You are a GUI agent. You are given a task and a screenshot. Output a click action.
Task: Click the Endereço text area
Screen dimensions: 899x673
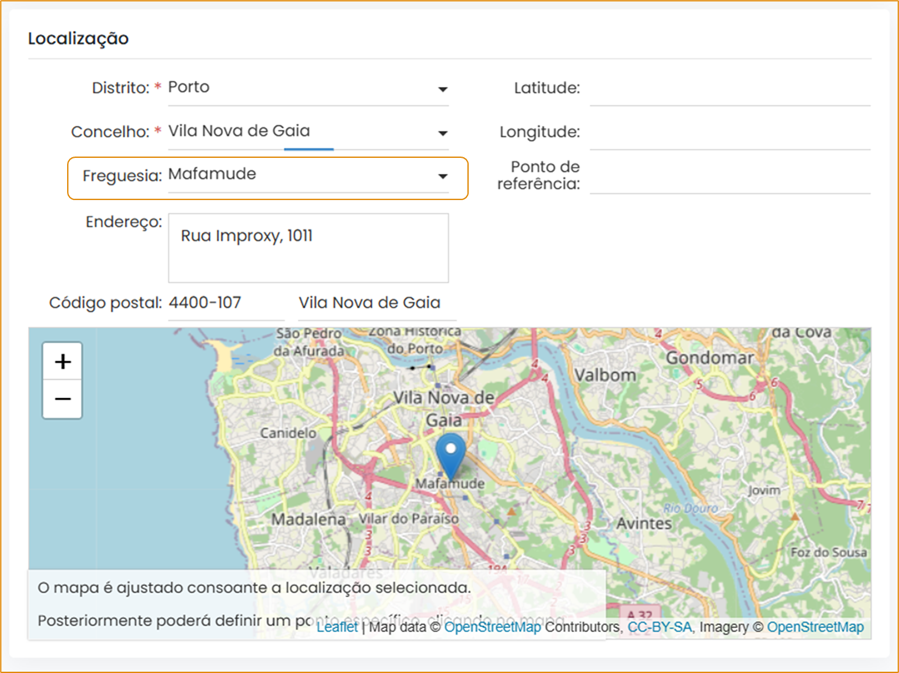[x=308, y=247]
